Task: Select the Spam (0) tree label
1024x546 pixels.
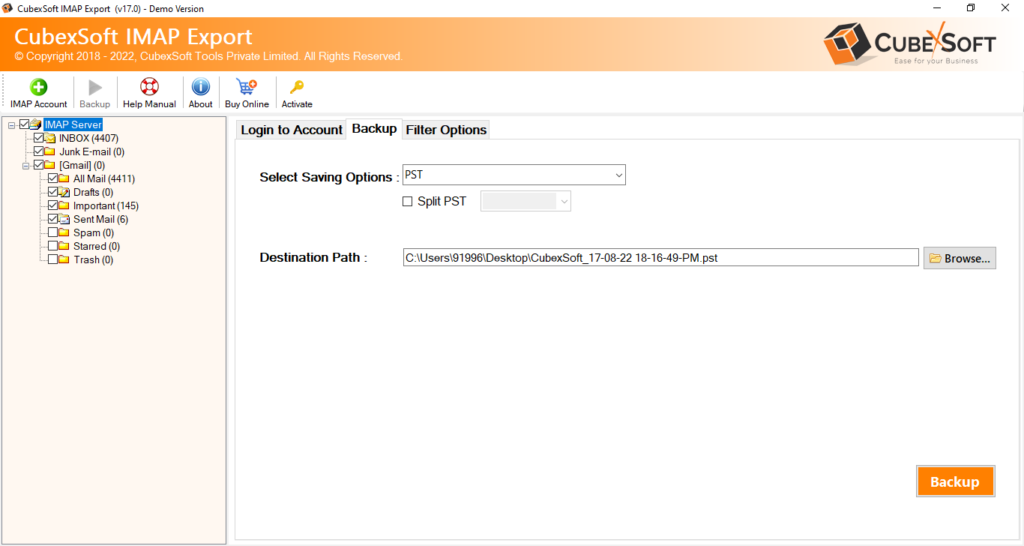Action: [93, 233]
